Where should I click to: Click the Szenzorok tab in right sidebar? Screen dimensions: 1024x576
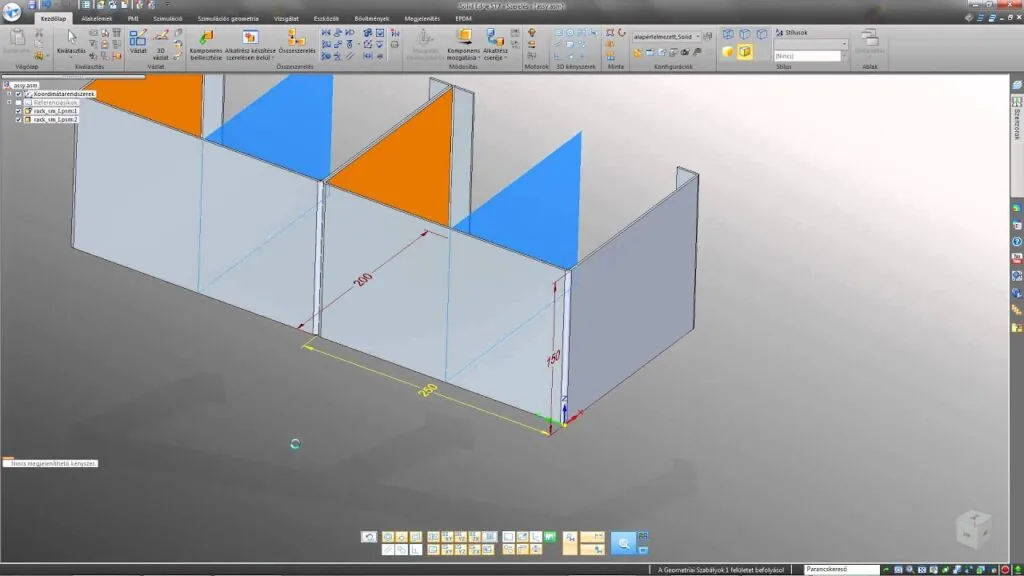(x=1017, y=125)
